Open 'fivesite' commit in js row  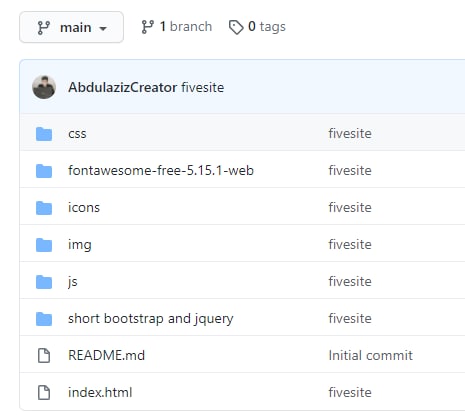(350, 281)
